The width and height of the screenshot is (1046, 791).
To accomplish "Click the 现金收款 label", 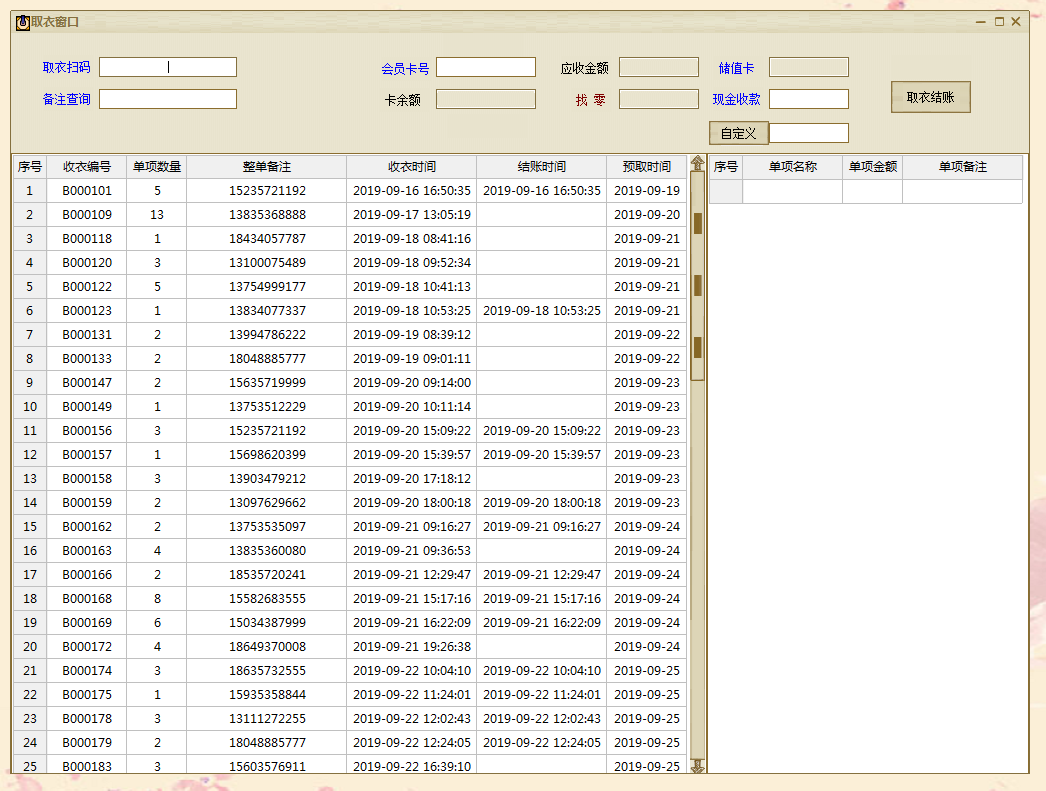I will click(736, 99).
